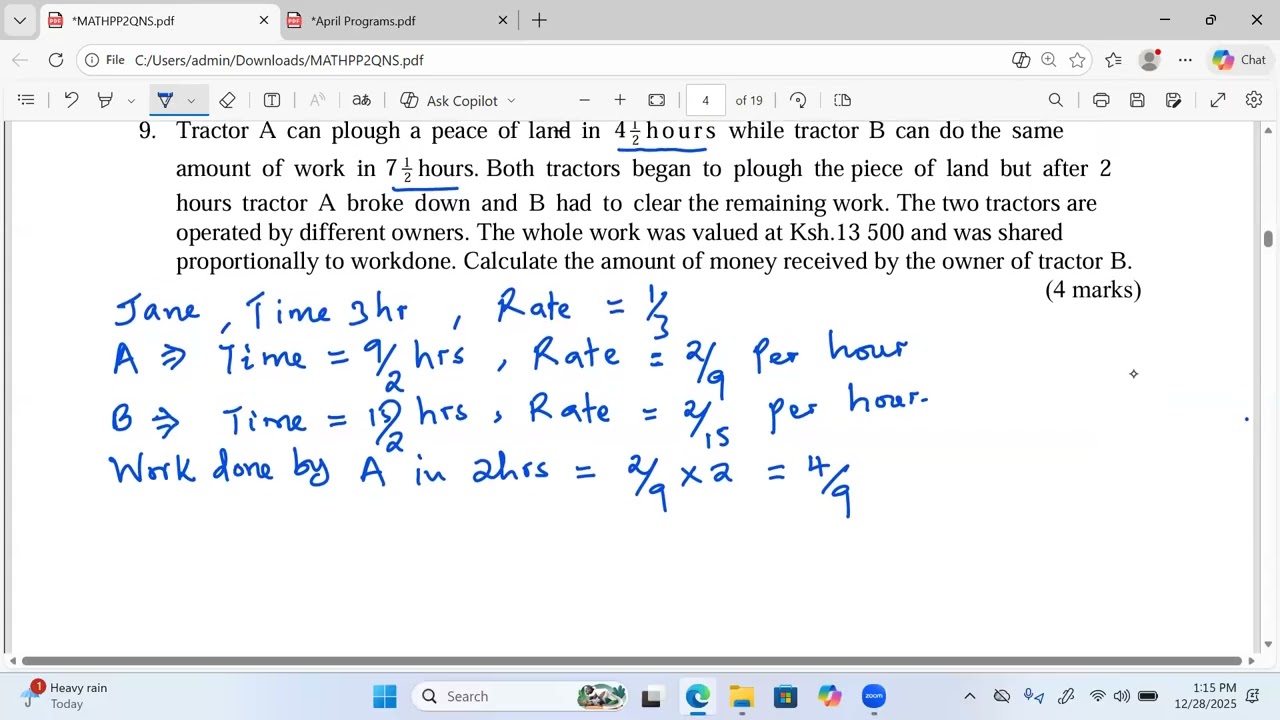
Task: Undo the last ink stroke
Action: 71,100
